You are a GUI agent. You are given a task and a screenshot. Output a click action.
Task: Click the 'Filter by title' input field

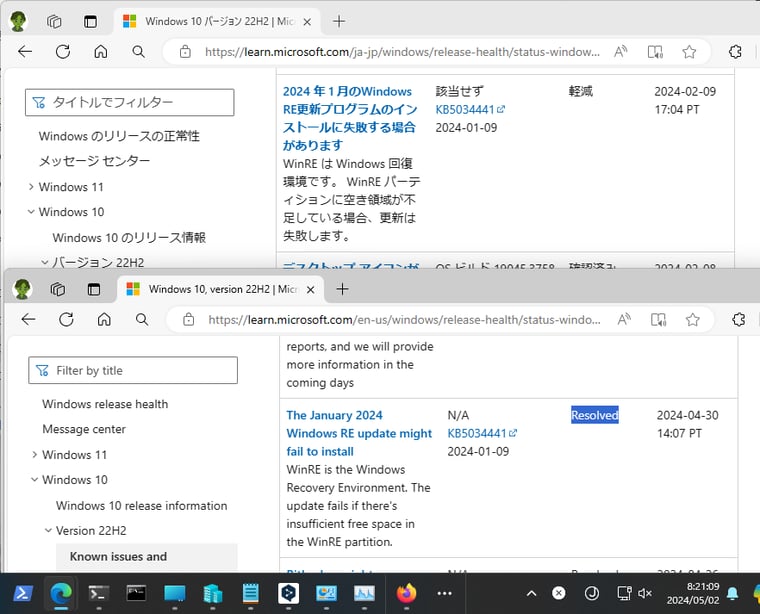click(x=133, y=370)
